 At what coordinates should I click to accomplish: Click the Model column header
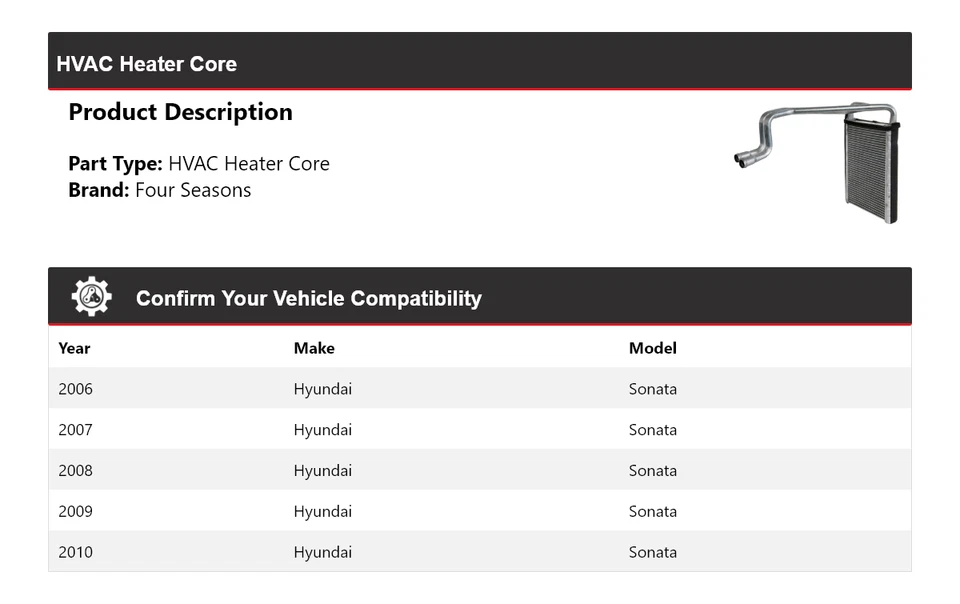point(652,348)
